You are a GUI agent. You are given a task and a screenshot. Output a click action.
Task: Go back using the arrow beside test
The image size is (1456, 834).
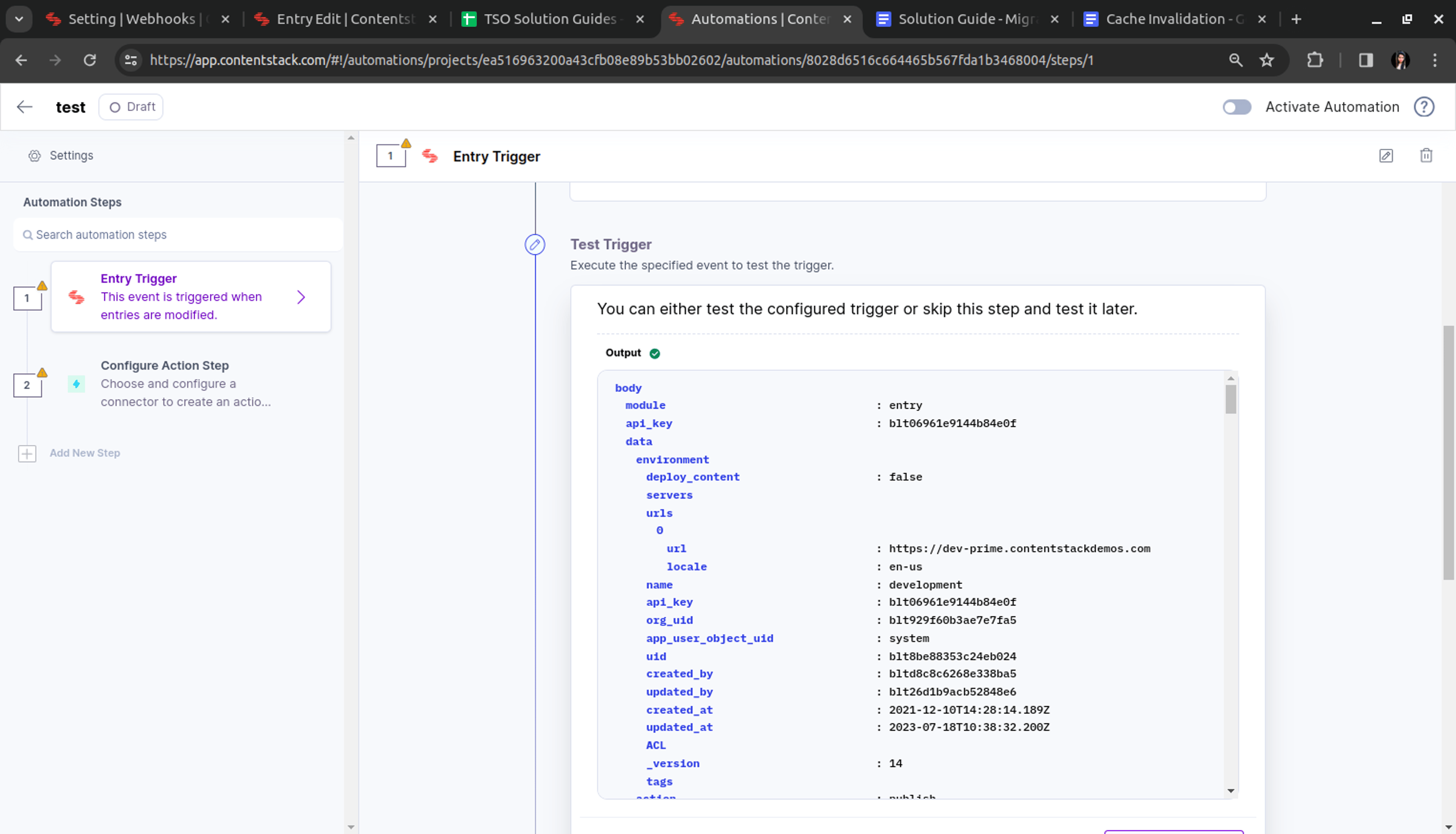25,107
